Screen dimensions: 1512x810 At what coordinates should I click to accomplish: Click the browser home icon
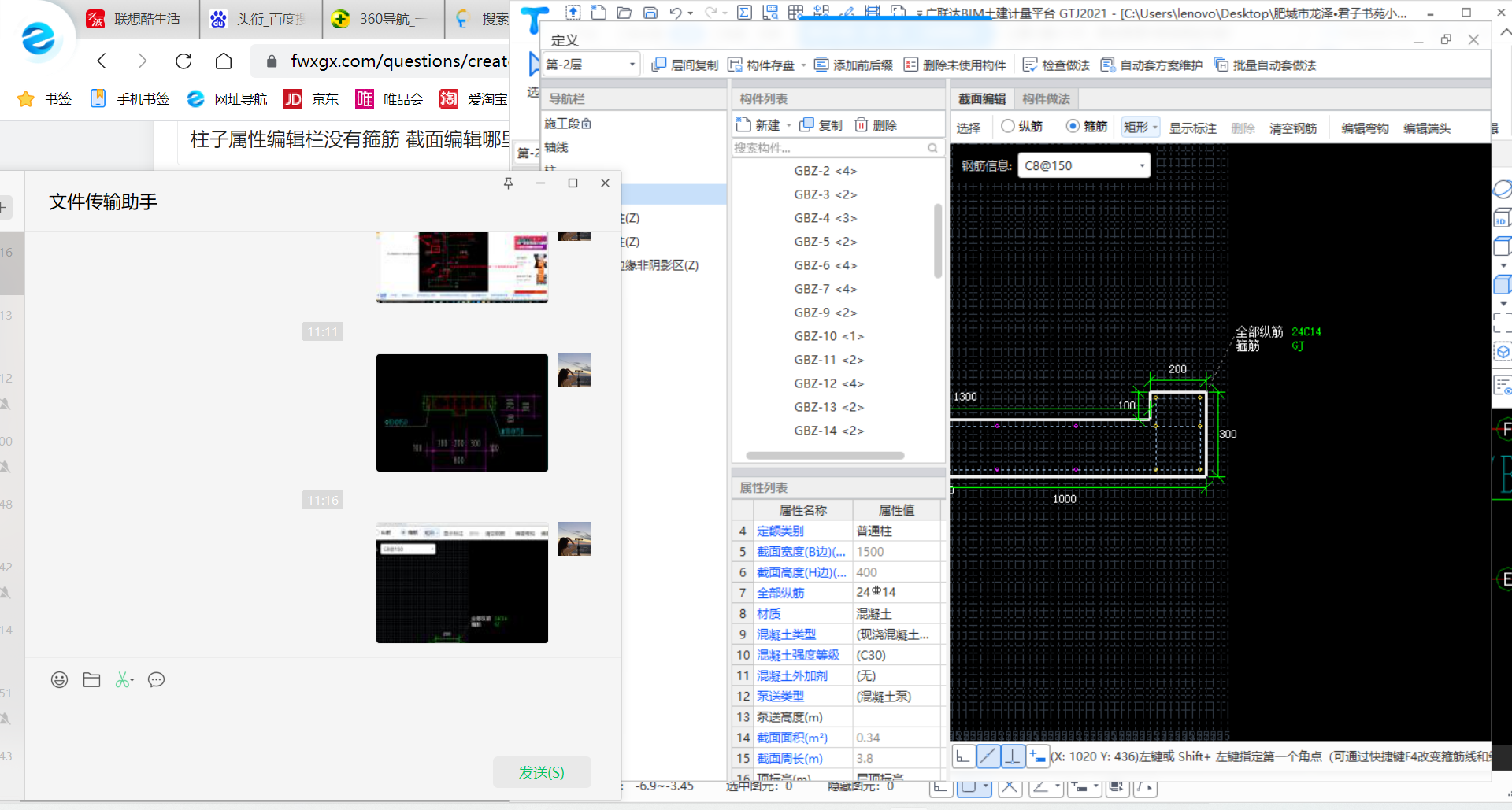click(224, 61)
